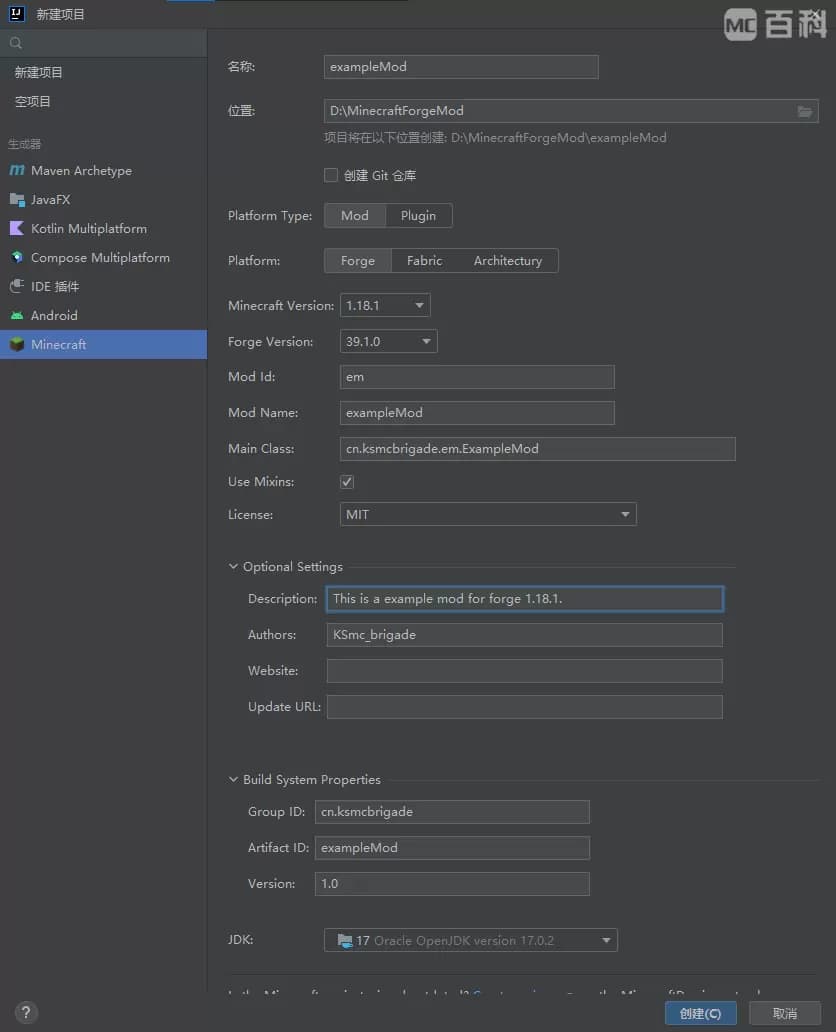Image resolution: width=836 pixels, height=1032 pixels.
Task: Click the project name field
Action: click(x=461, y=67)
